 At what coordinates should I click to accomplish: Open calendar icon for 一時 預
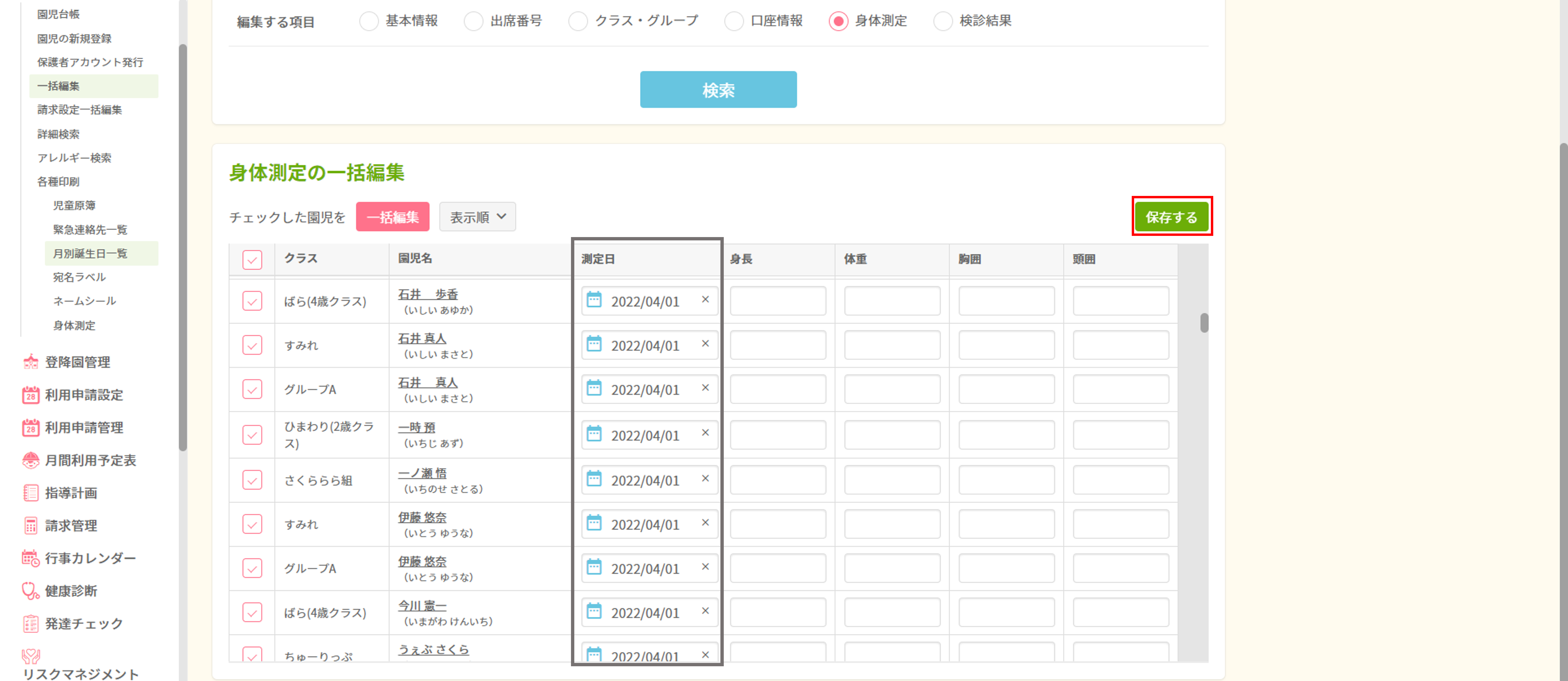[x=594, y=434]
